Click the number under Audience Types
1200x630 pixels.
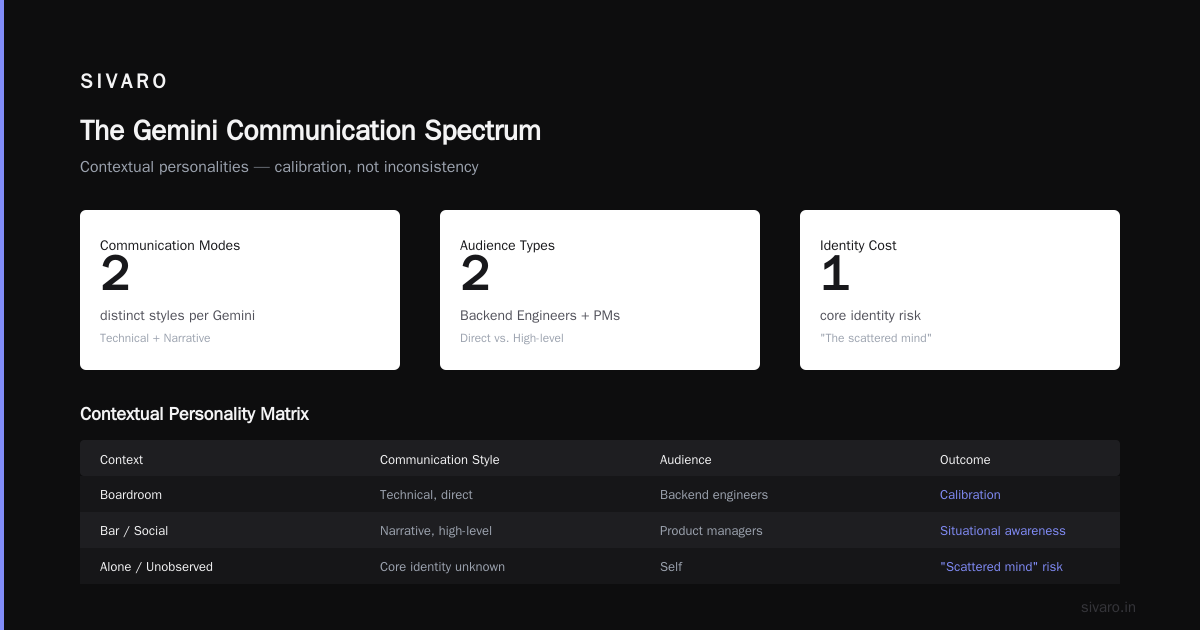[x=475, y=275]
